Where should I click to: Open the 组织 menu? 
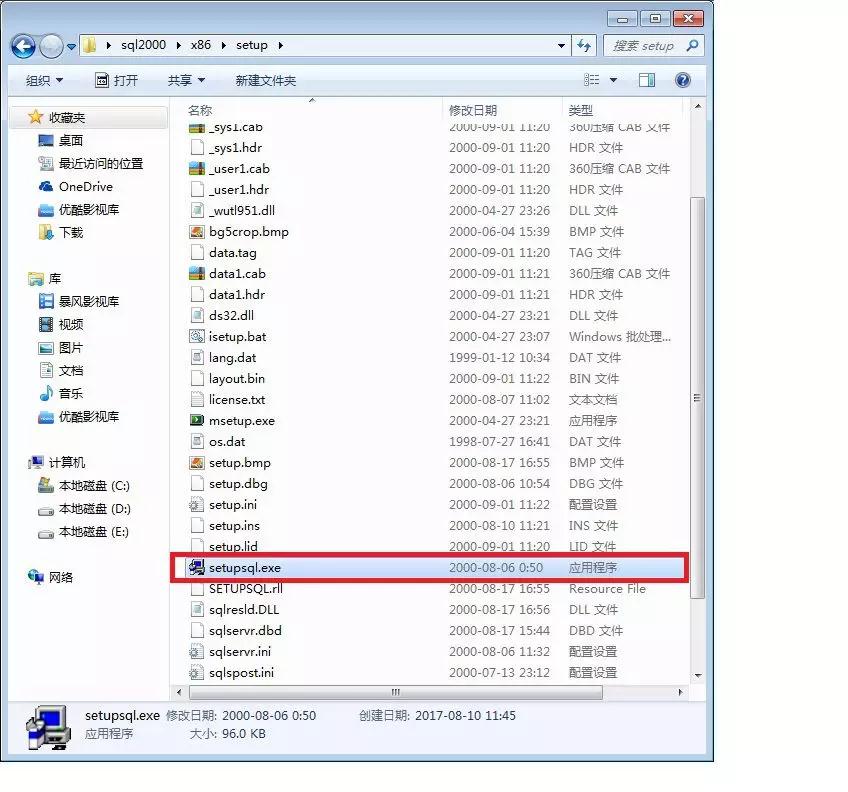tap(44, 81)
